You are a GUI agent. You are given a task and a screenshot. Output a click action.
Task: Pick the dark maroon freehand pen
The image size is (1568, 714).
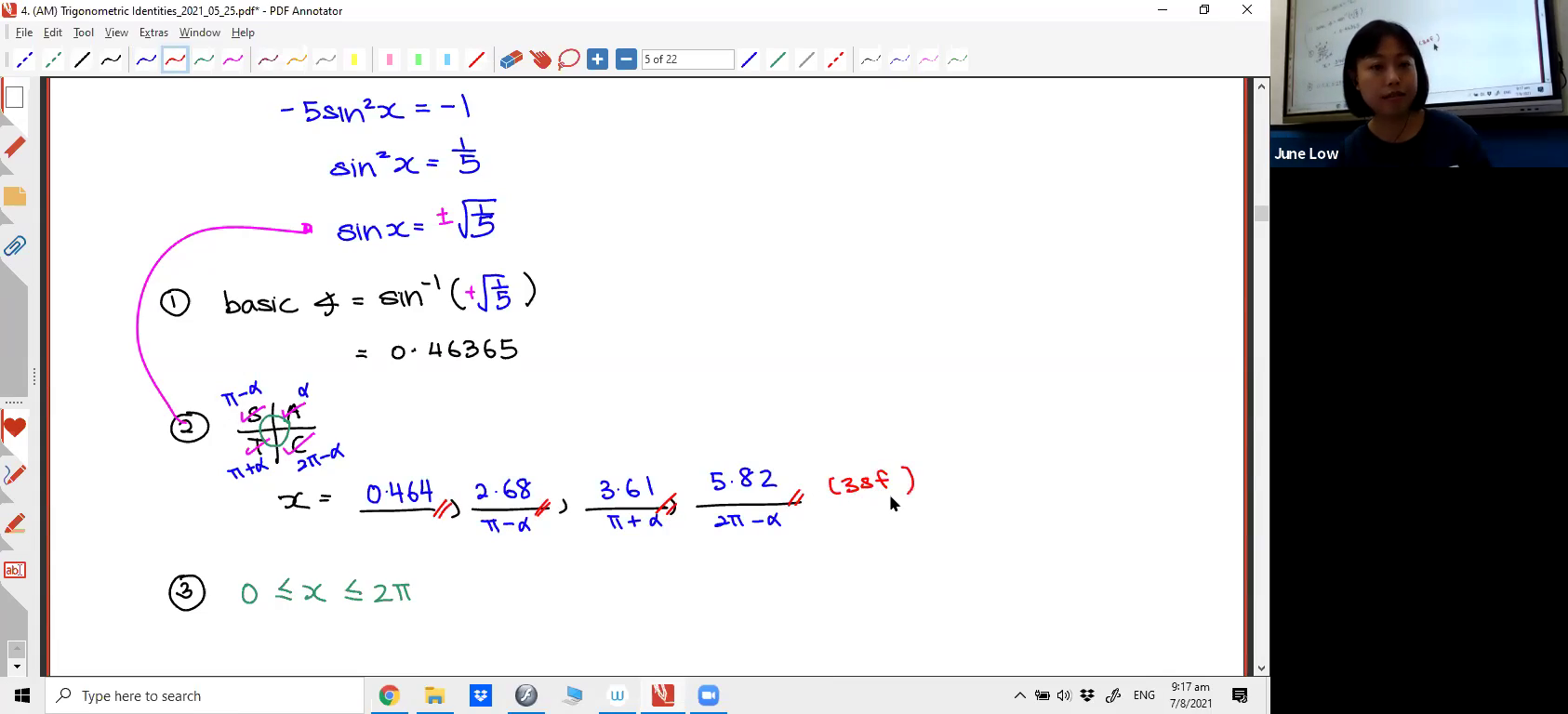268,59
